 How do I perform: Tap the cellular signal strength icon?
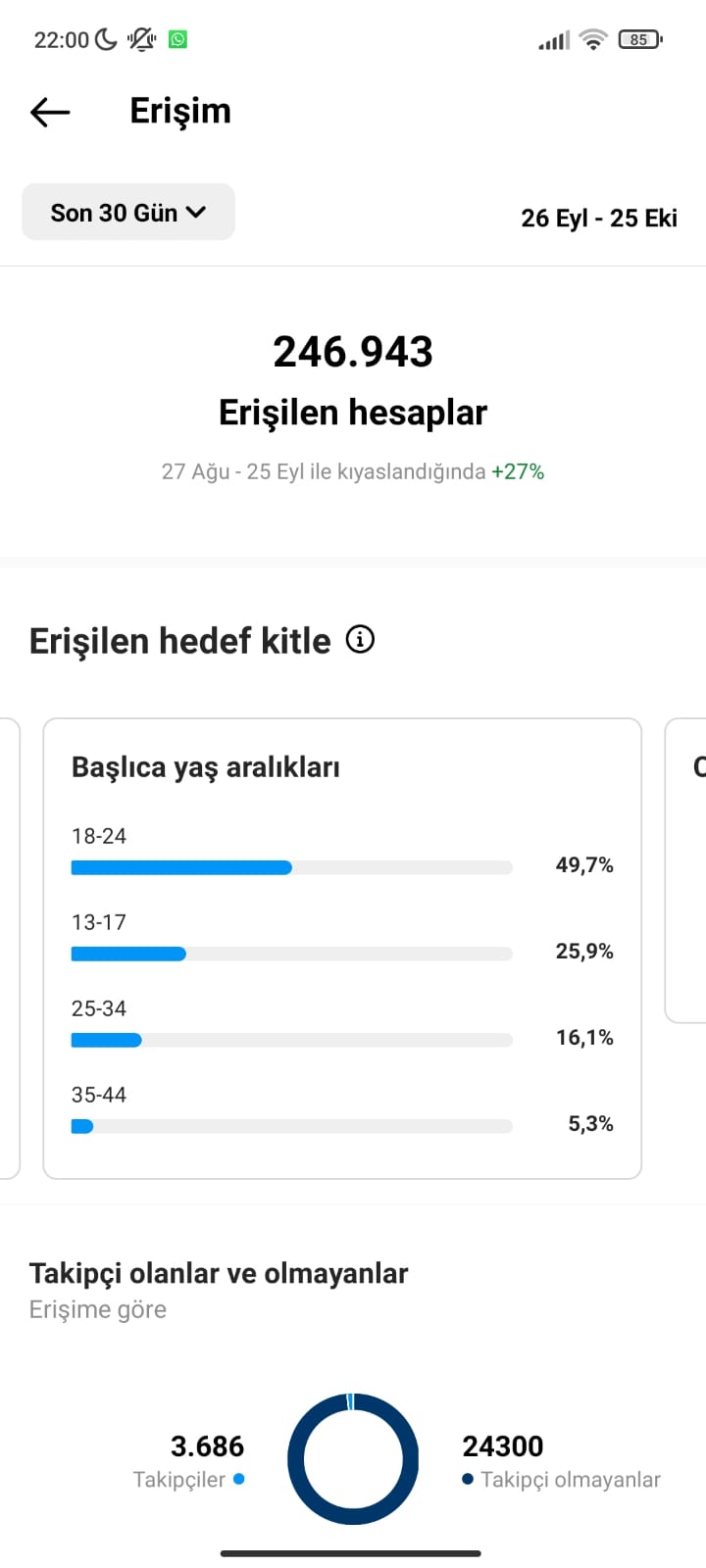[554, 40]
